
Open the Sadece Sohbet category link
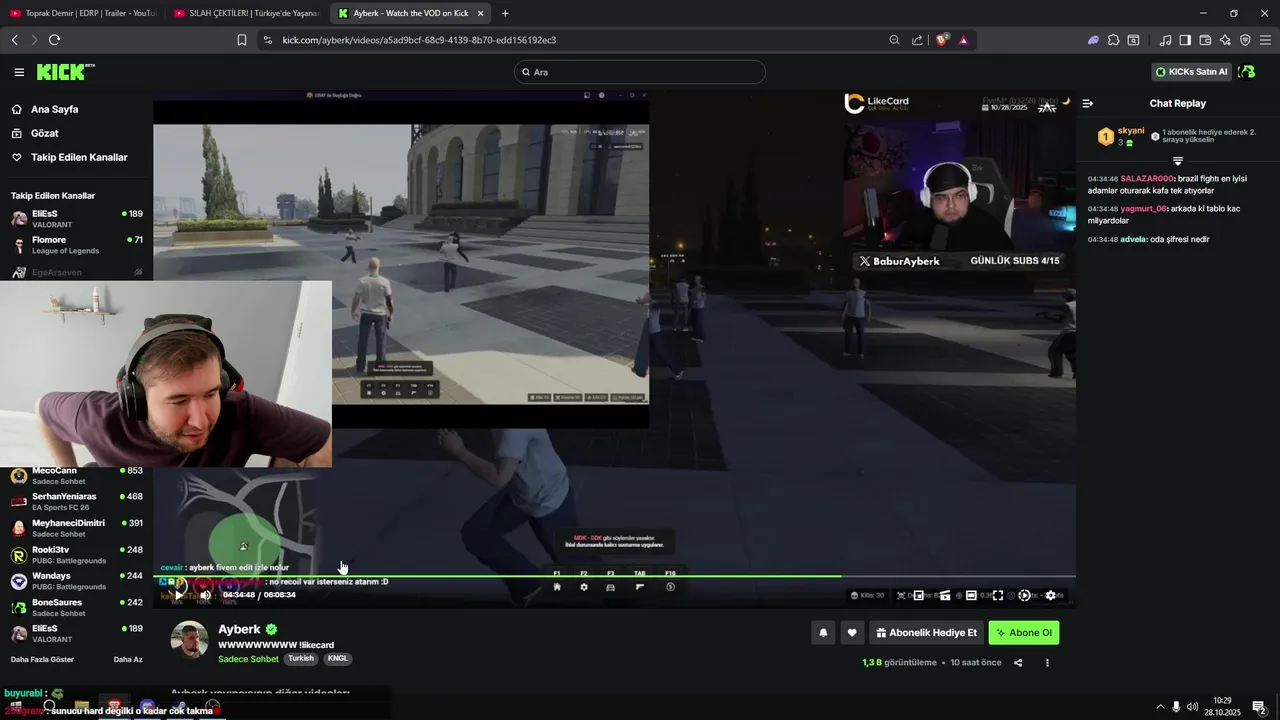248,659
